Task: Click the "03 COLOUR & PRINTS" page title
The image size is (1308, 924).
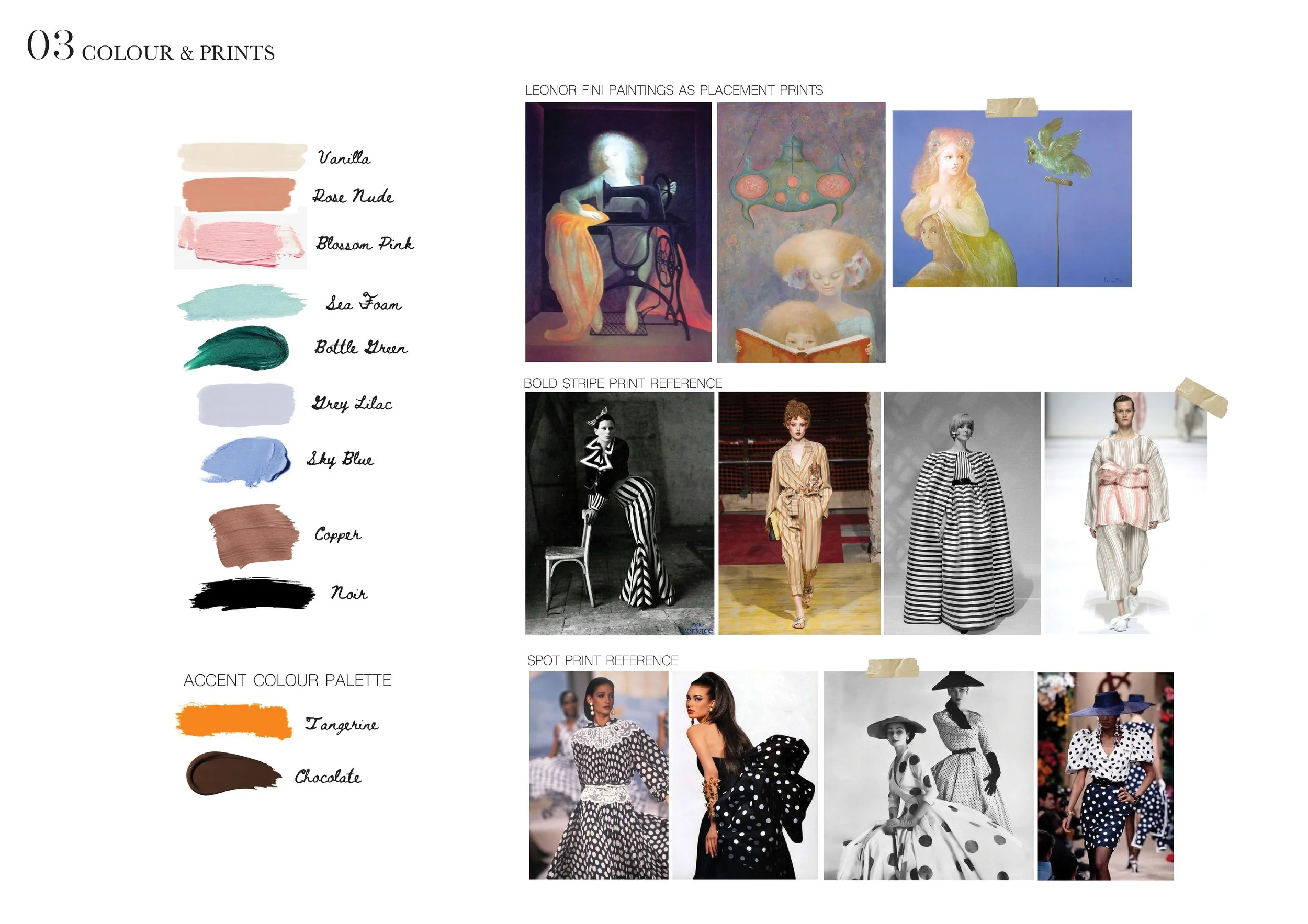Action: point(151,47)
